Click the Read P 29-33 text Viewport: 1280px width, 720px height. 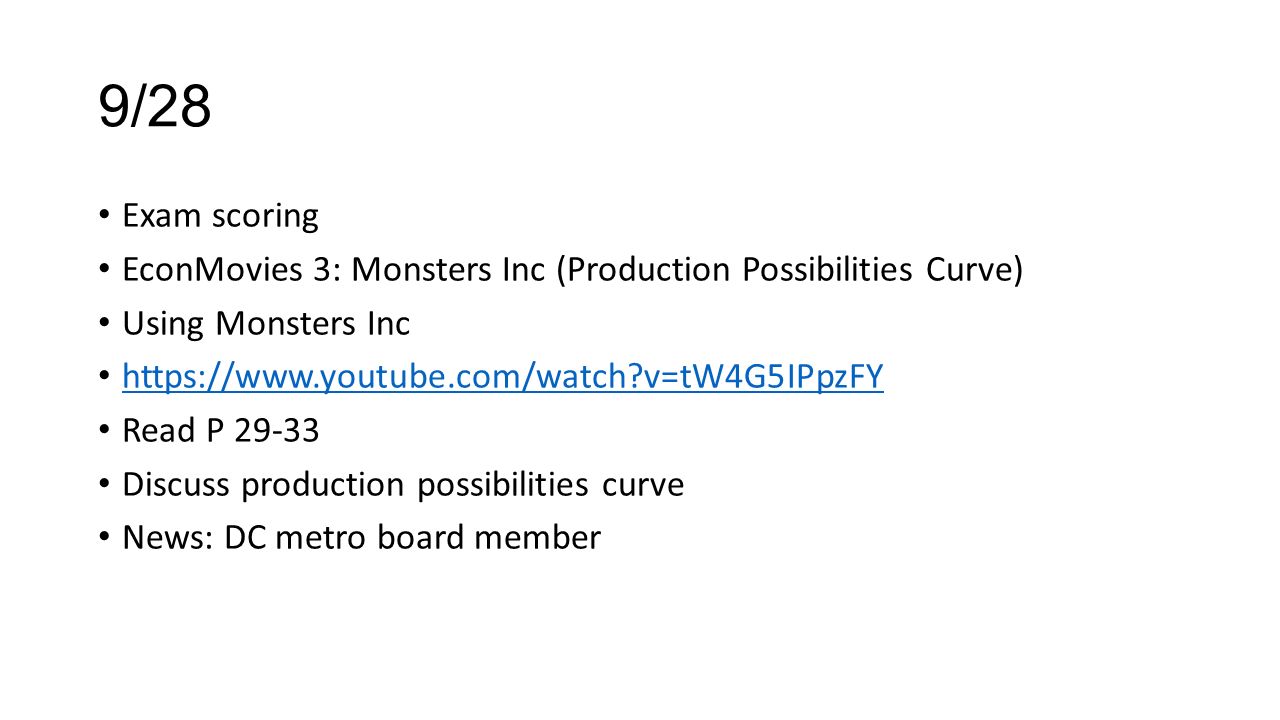[x=220, y=430]
